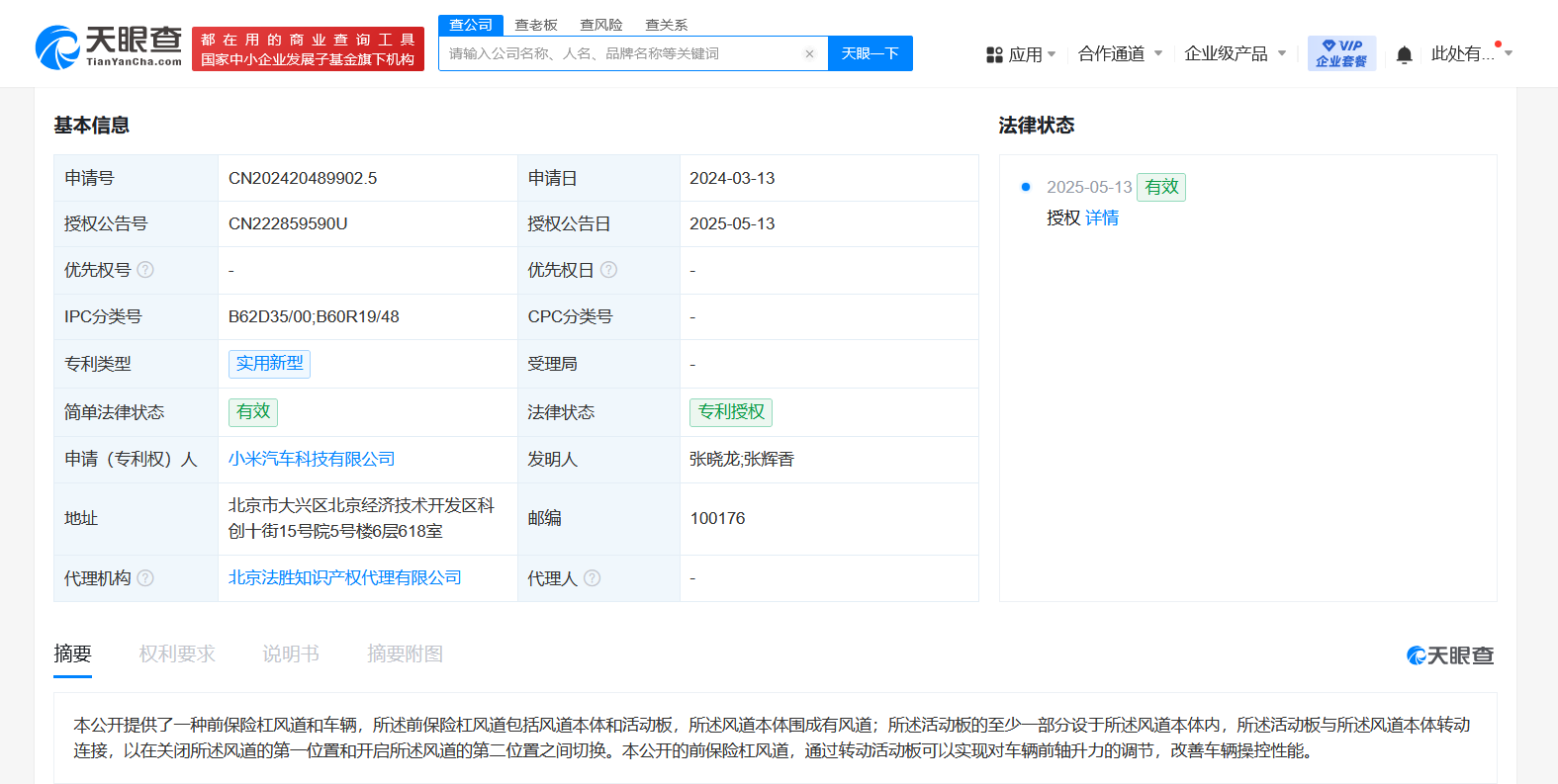Switch to the 权利要求 tab
This screenshot has height=784, width=1558.
pos(177,653)
